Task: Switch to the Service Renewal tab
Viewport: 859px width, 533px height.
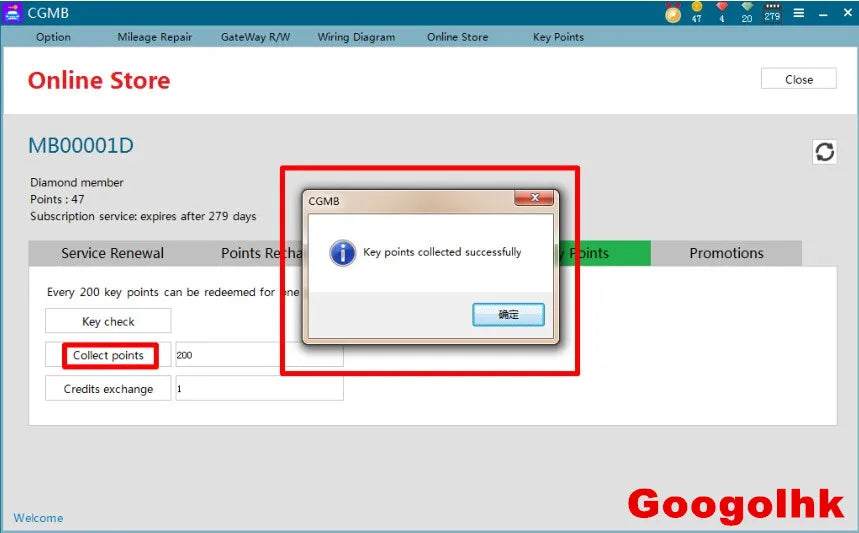Action: (x=112, y=253)
